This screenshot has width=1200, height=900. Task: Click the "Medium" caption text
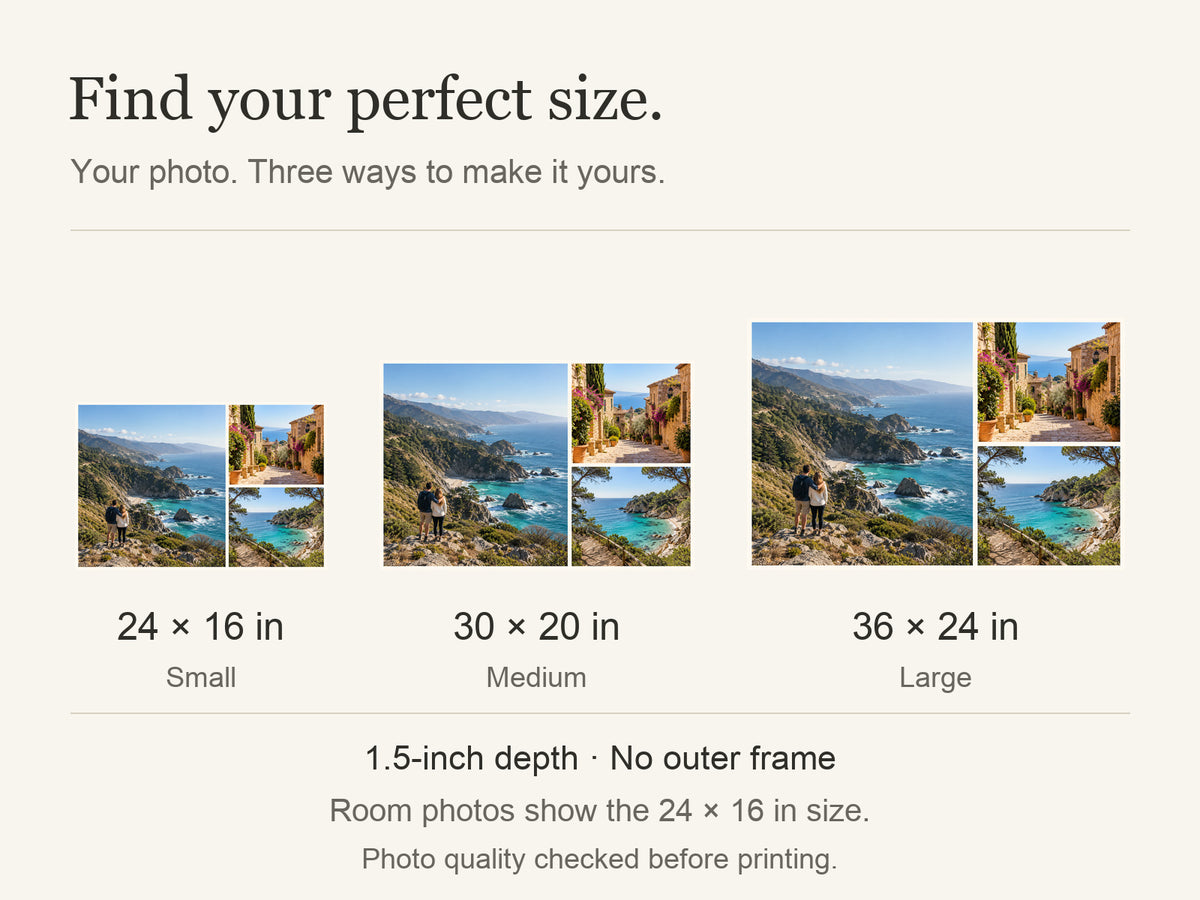537,677
